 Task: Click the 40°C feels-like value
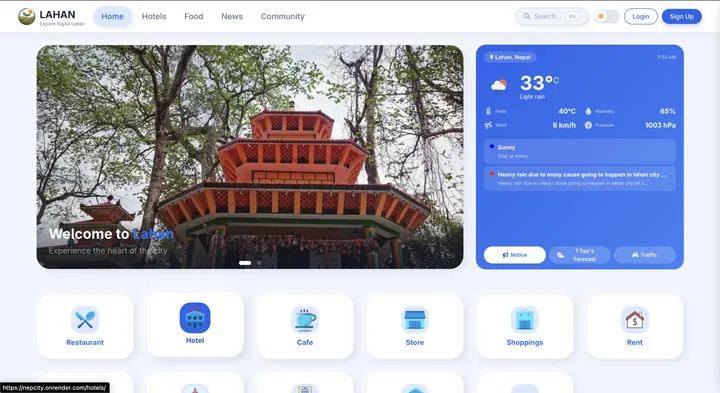click(x=567, y=111)
